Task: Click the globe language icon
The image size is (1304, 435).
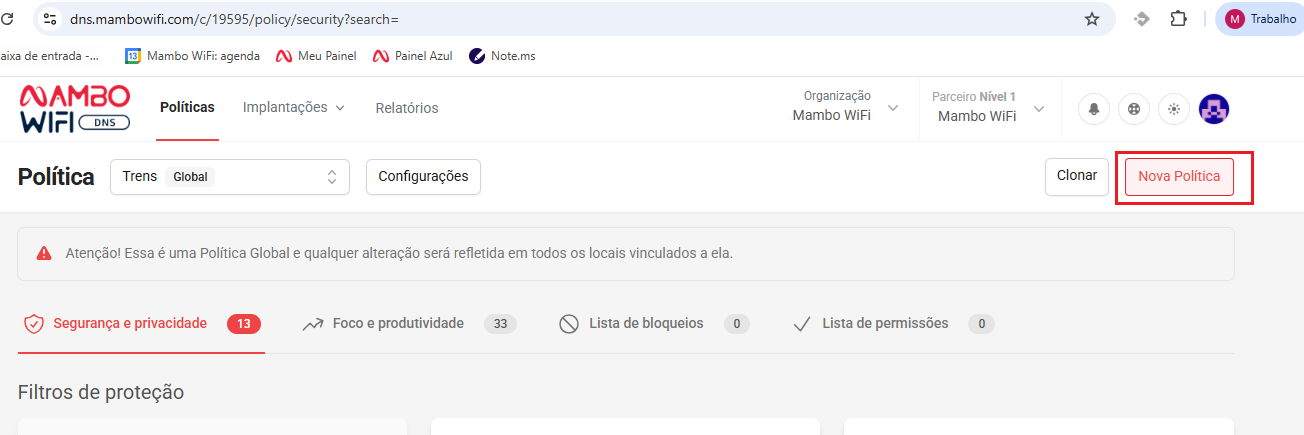Action: point(1134,109)
